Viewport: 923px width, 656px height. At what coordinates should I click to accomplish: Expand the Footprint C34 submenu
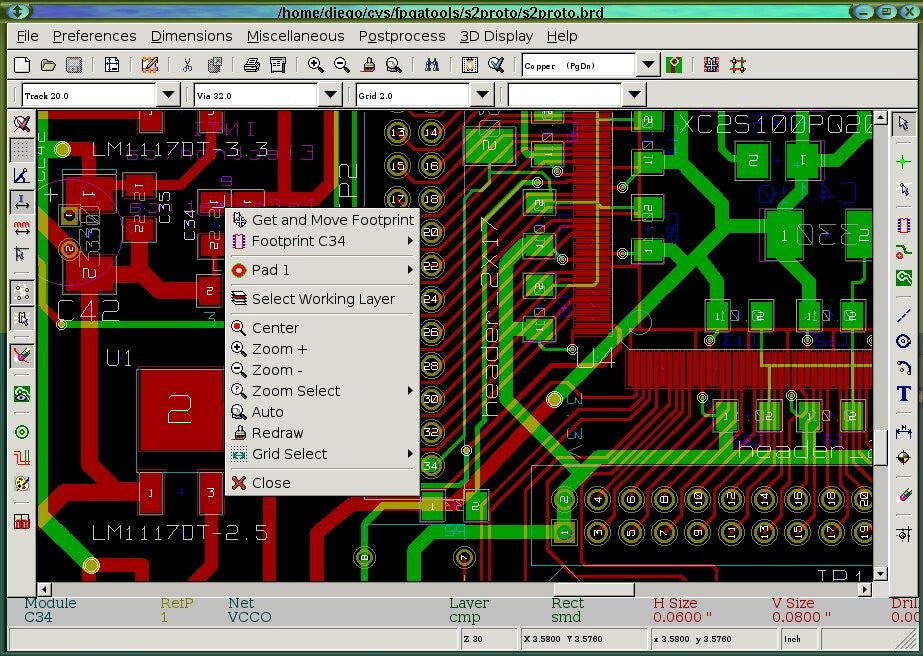[x=323, y=241]
